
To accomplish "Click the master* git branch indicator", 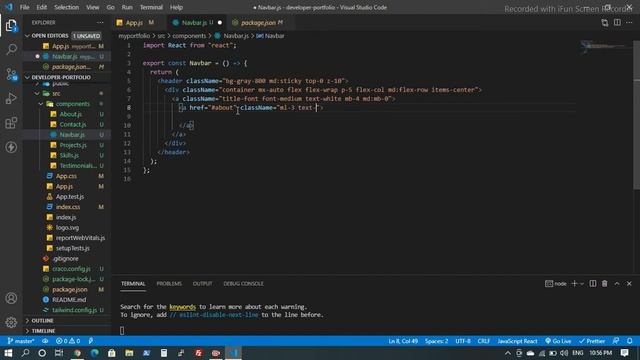I will point(20,341).
